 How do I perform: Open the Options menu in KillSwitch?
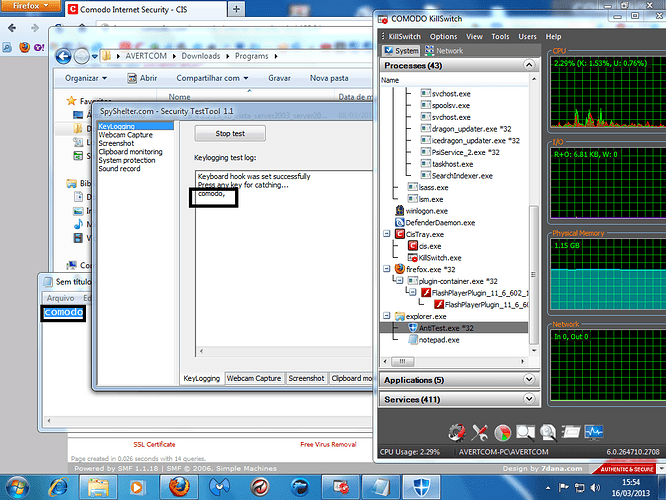[x=443, y=37]
